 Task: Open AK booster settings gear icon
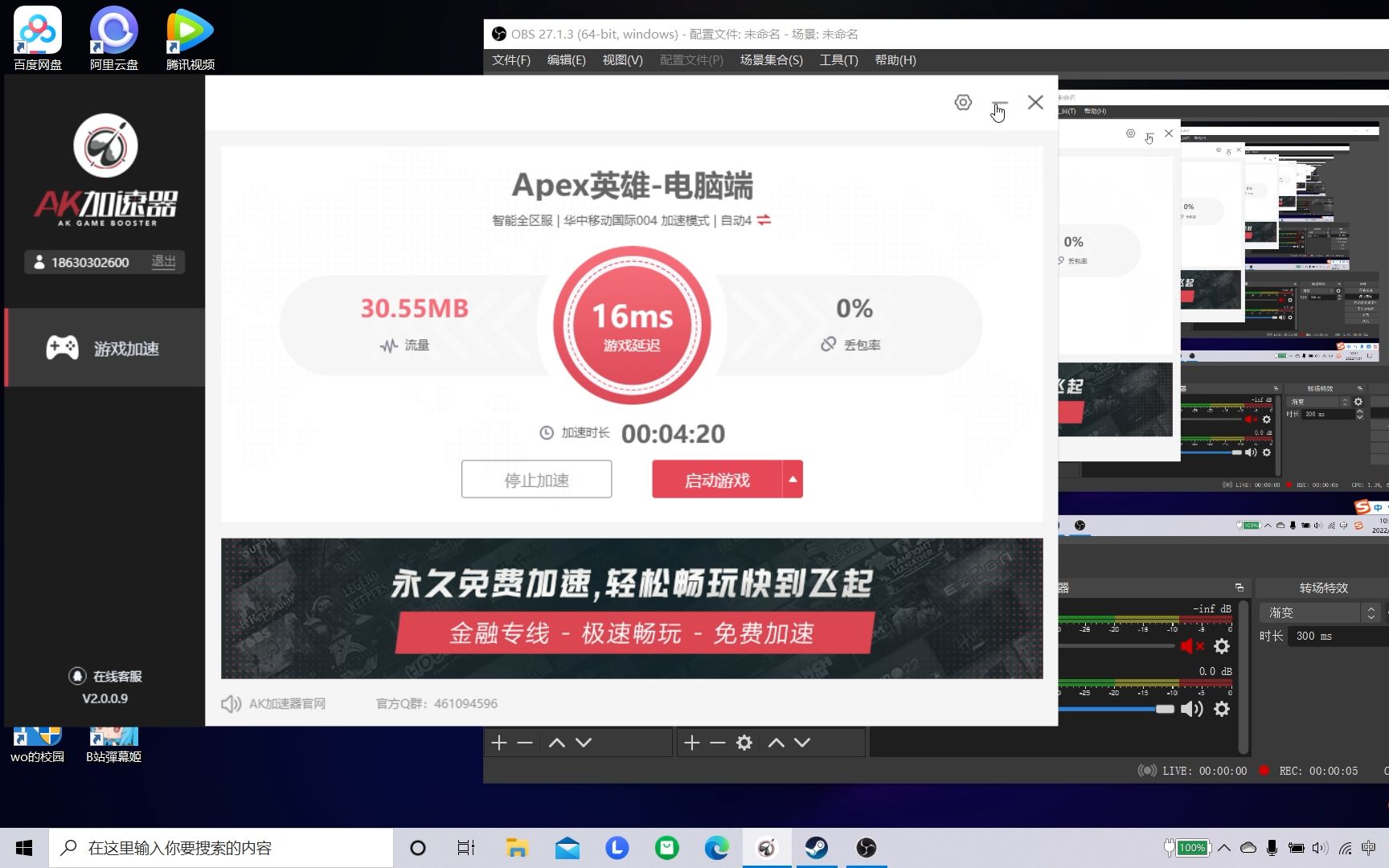coord(963,102)
